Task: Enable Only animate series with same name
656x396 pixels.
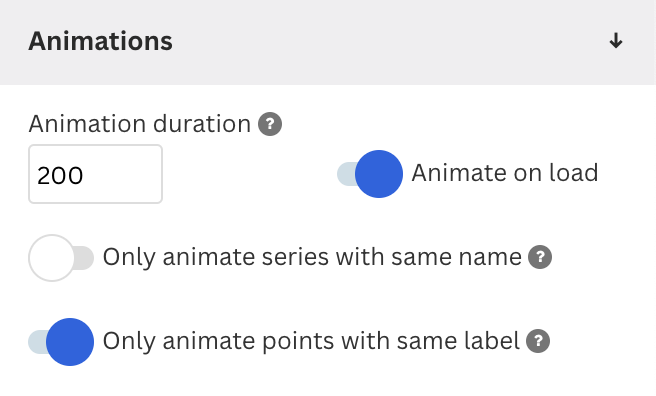Action: 61,258
